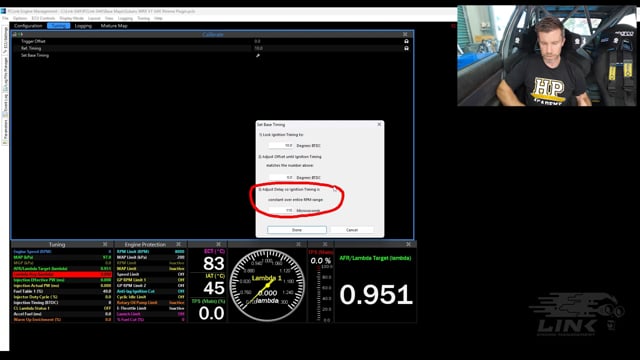Switch to the Tuning page tab
Image resolution: width=640 pixels, height=360 pixels.
point(58,26)
